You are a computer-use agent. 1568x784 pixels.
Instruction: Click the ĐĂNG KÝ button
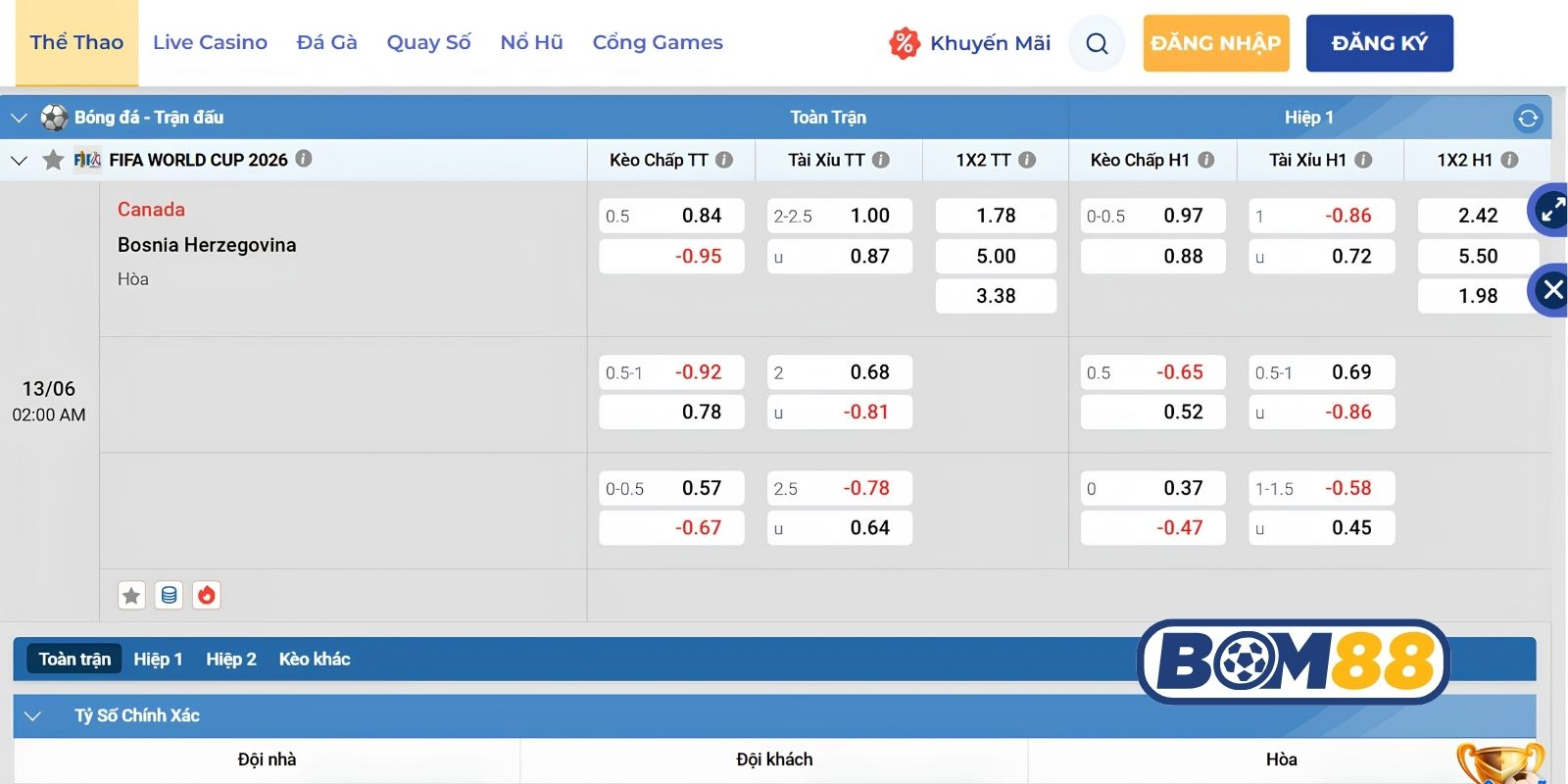point(1379,43)
